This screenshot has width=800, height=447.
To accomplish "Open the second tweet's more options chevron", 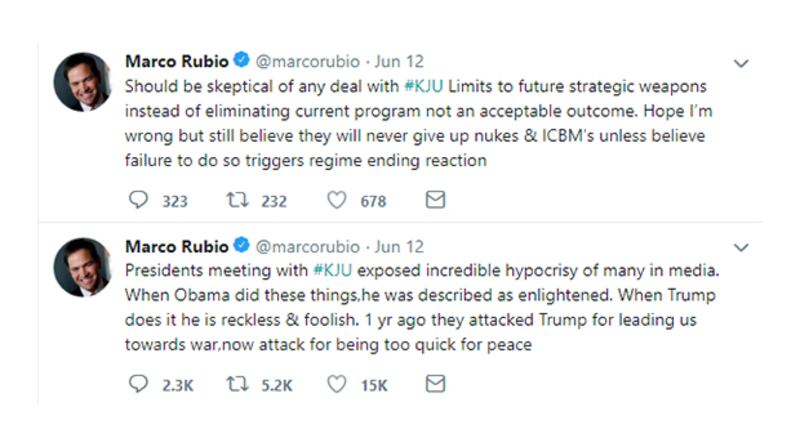I will (741, 247).
